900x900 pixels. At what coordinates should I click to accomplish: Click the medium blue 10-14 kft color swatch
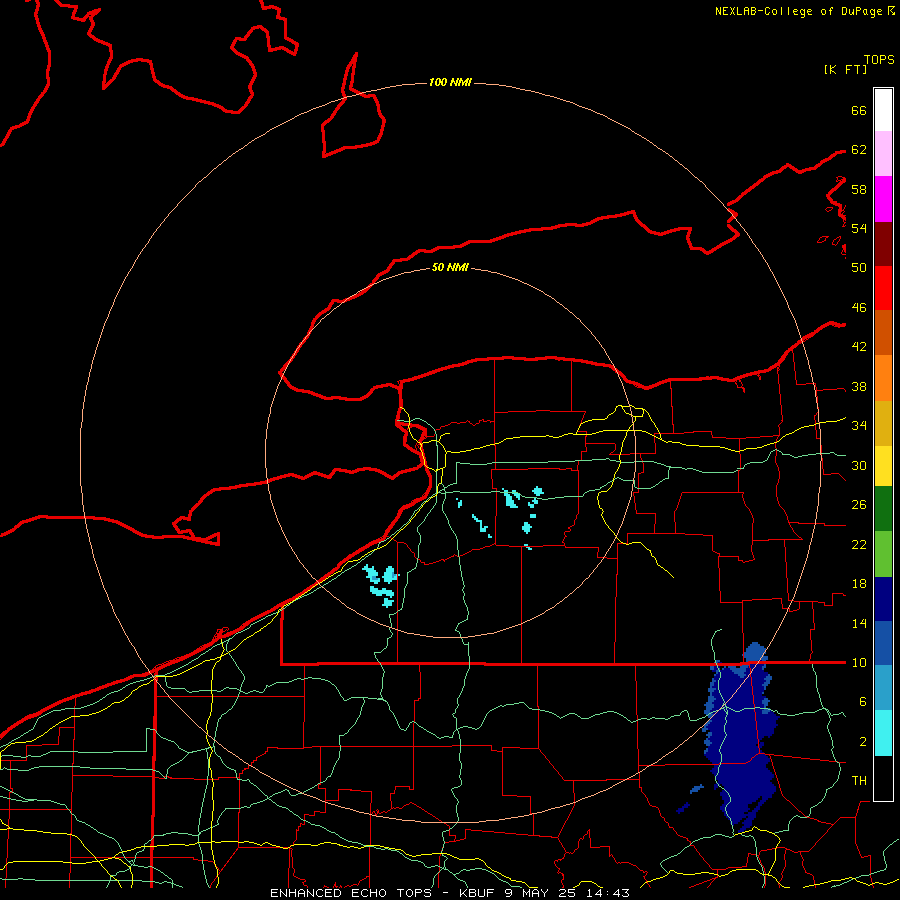pyautogui.click(x=883, y=643)
